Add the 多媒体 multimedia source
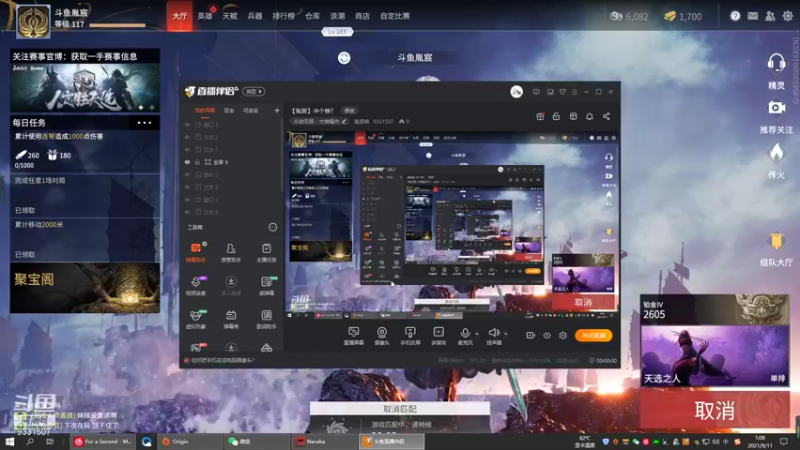The image size is (800, 450). coord(438,336)
